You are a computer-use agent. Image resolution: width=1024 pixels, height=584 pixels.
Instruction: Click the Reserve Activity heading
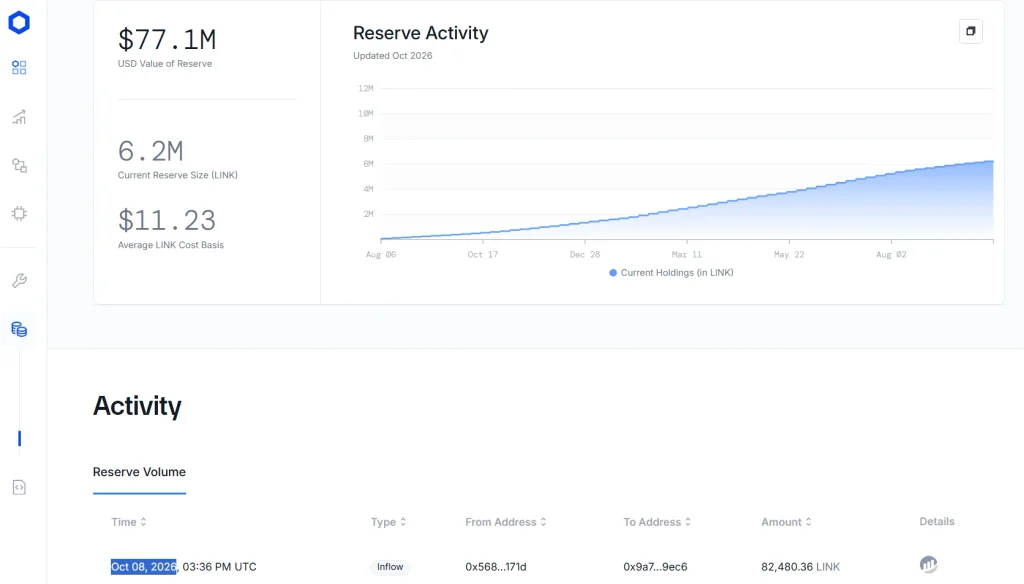tap(421, 33)
